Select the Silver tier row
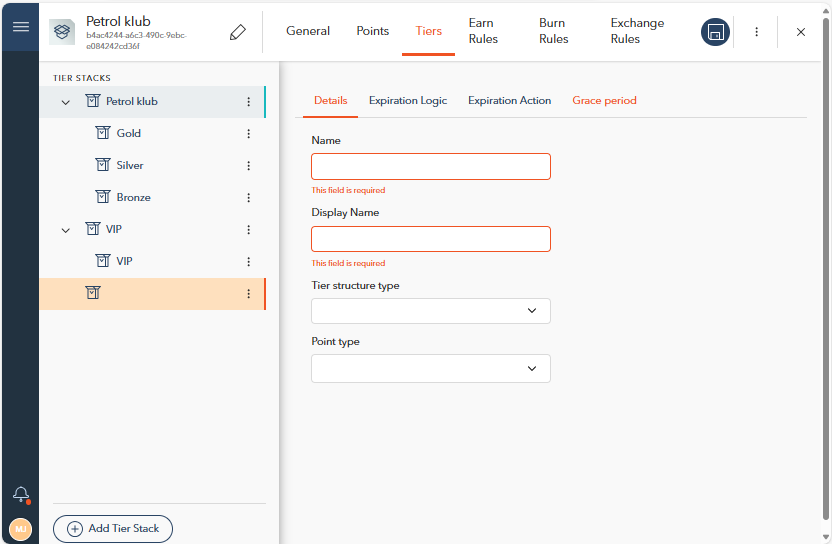The image size is (832, 544). click(x=152, y=166)
